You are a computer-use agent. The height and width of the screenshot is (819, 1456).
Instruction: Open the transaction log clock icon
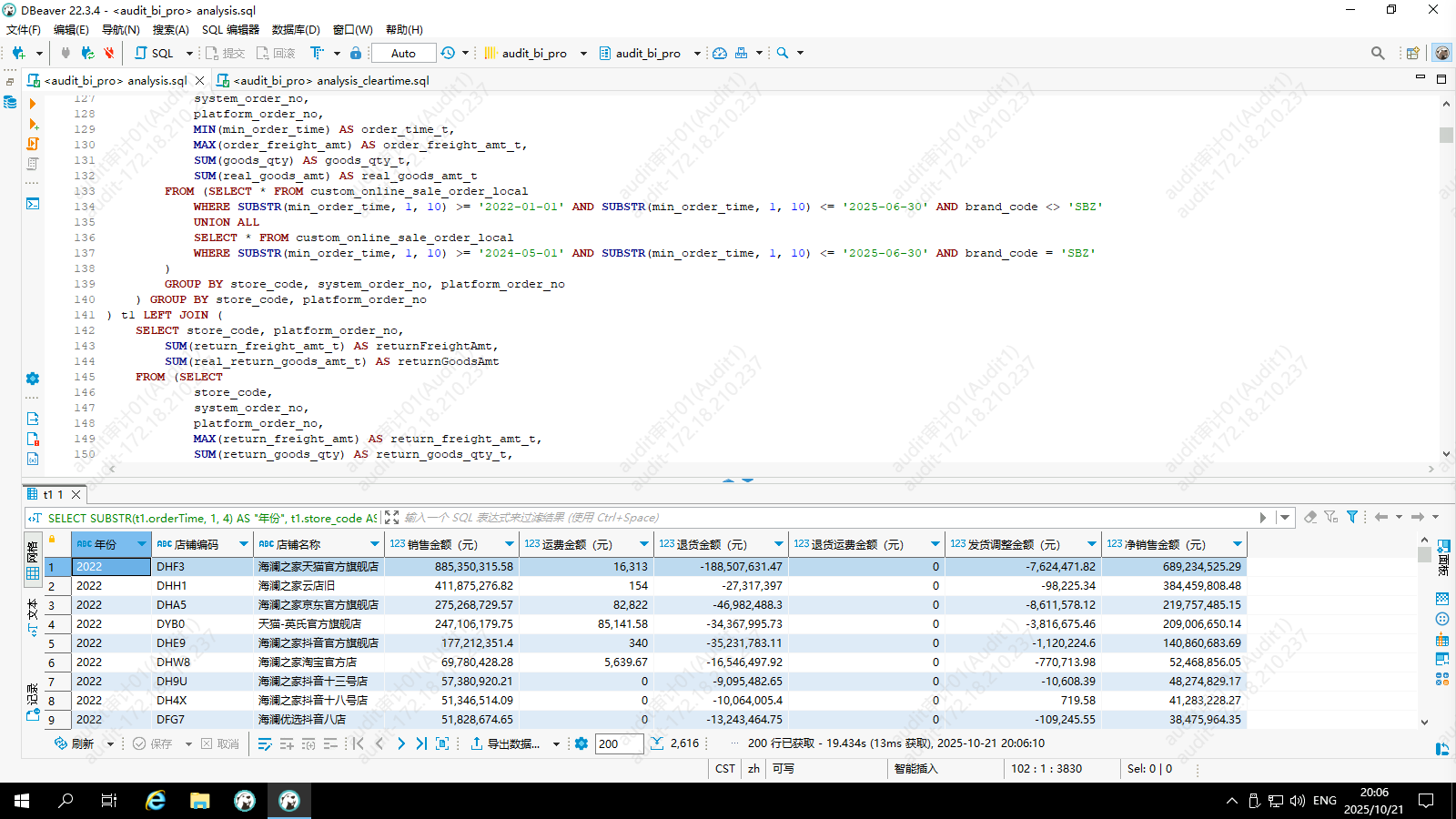coord(448,53)
